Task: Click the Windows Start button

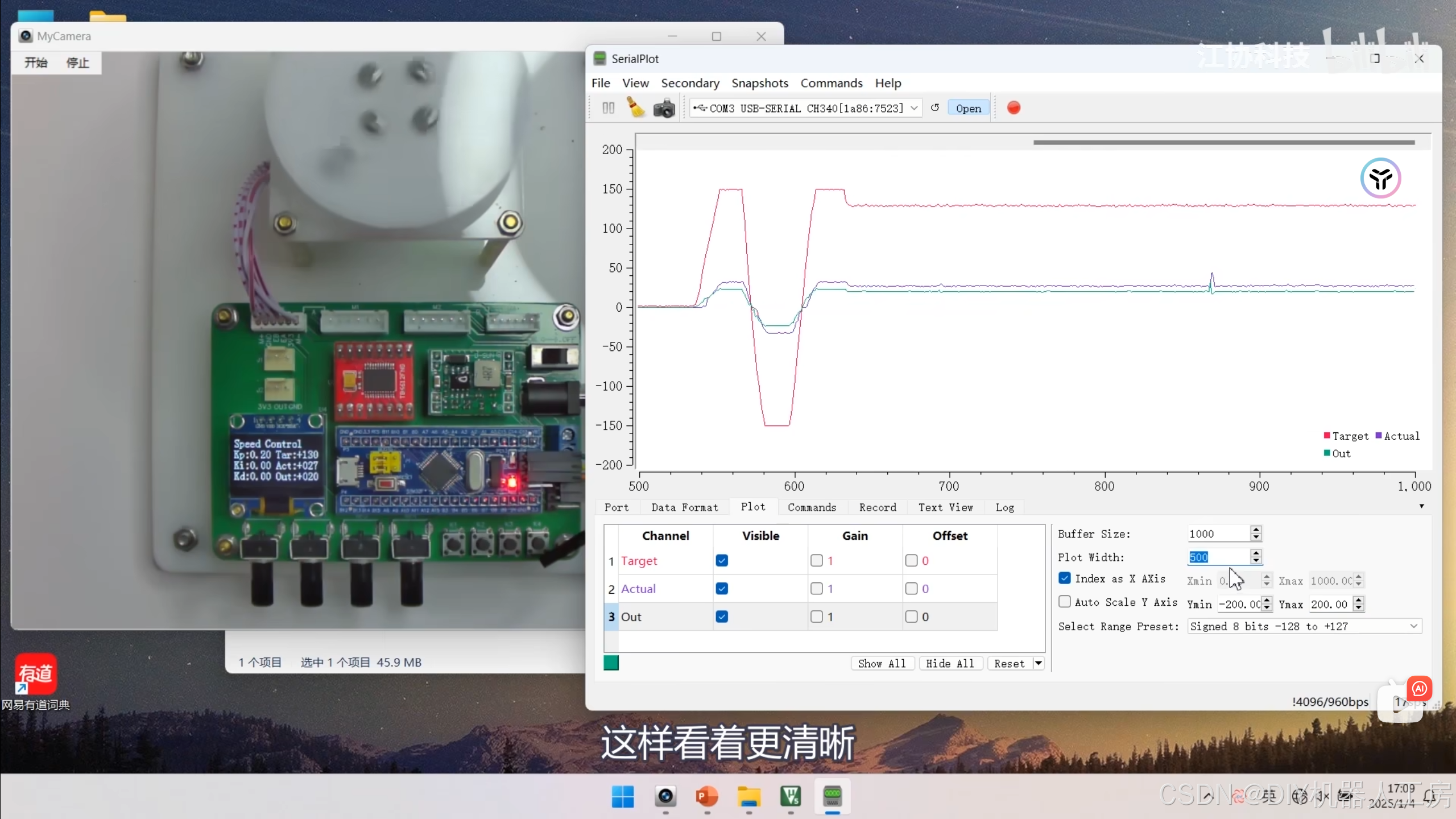Action: pyautogui.click(x=623, y=796)
